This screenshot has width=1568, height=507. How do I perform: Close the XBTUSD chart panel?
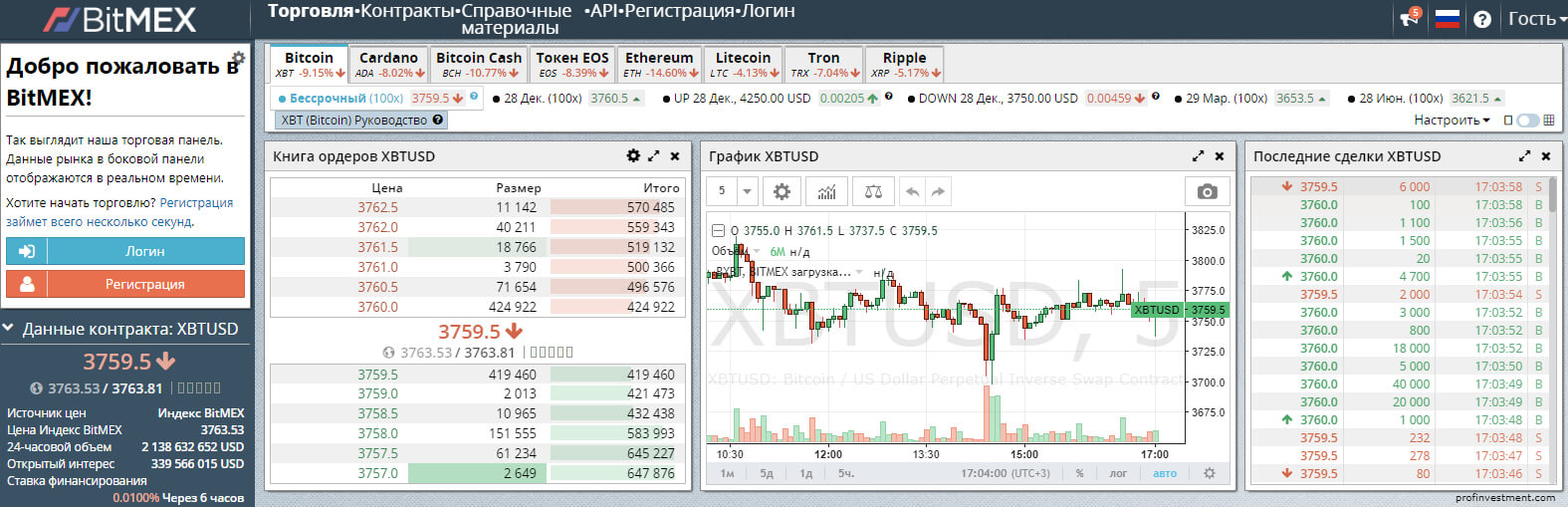tap(1220, 155)
